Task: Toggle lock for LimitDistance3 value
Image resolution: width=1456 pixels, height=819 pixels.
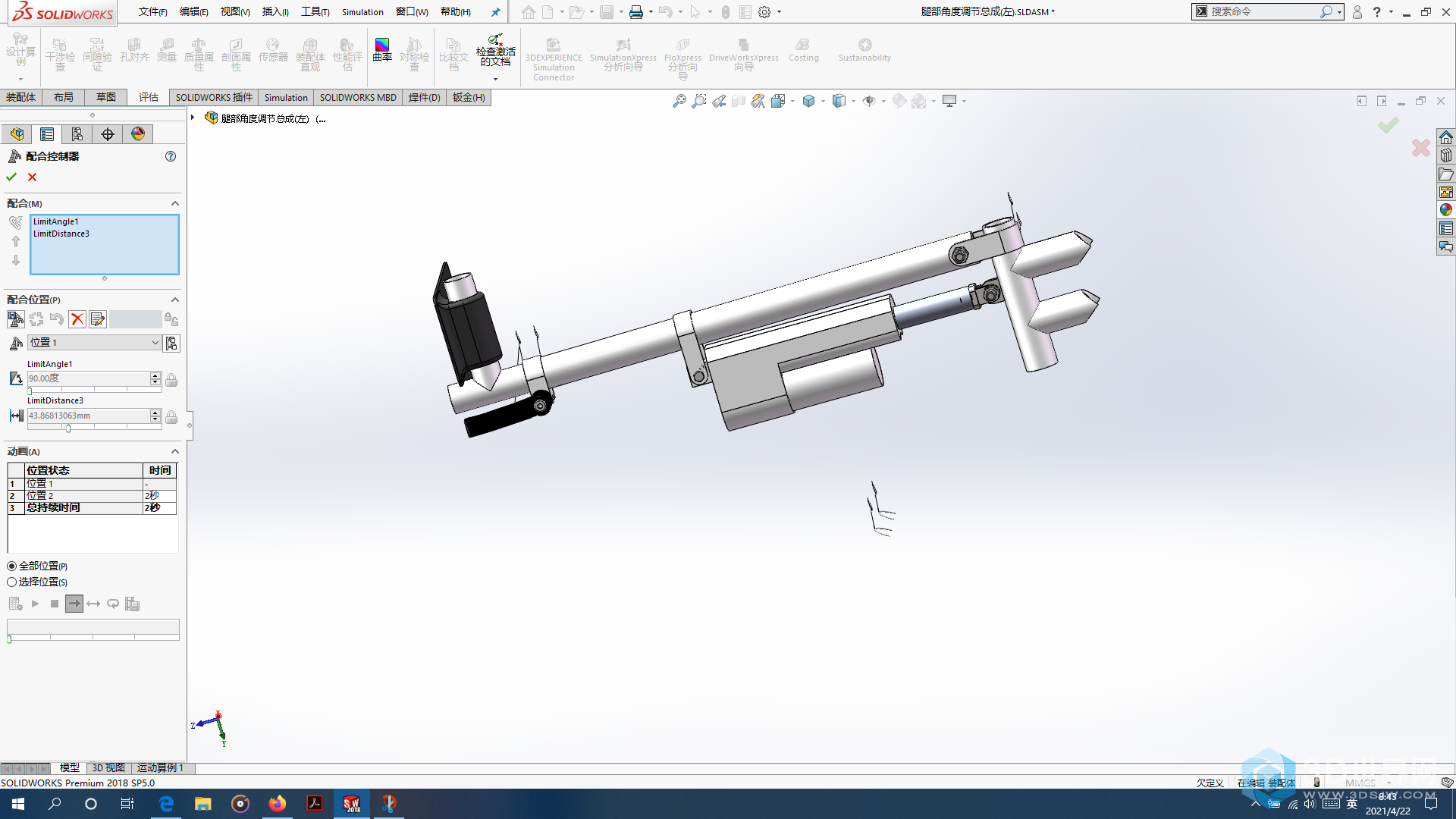Action: tap(171, 417)
